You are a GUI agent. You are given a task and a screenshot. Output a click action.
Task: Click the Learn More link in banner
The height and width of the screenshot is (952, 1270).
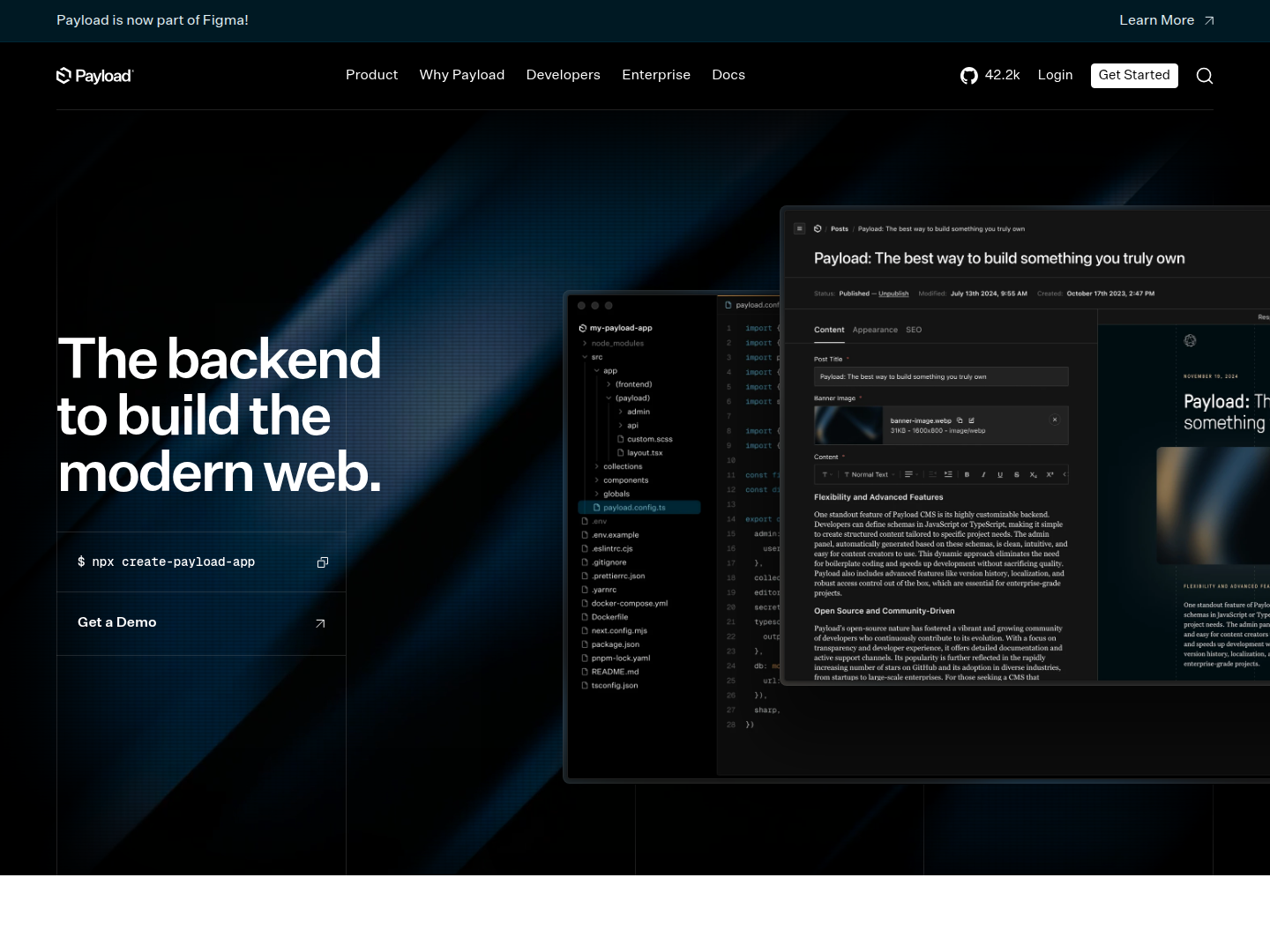coord(1157,20)
